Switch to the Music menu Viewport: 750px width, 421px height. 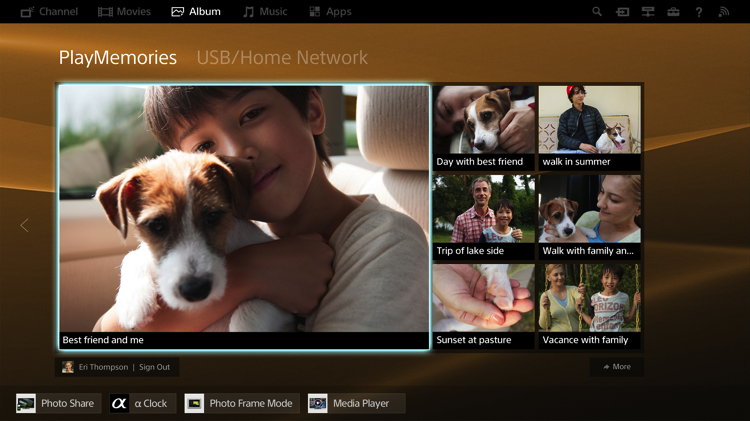(x=265, y=11)
